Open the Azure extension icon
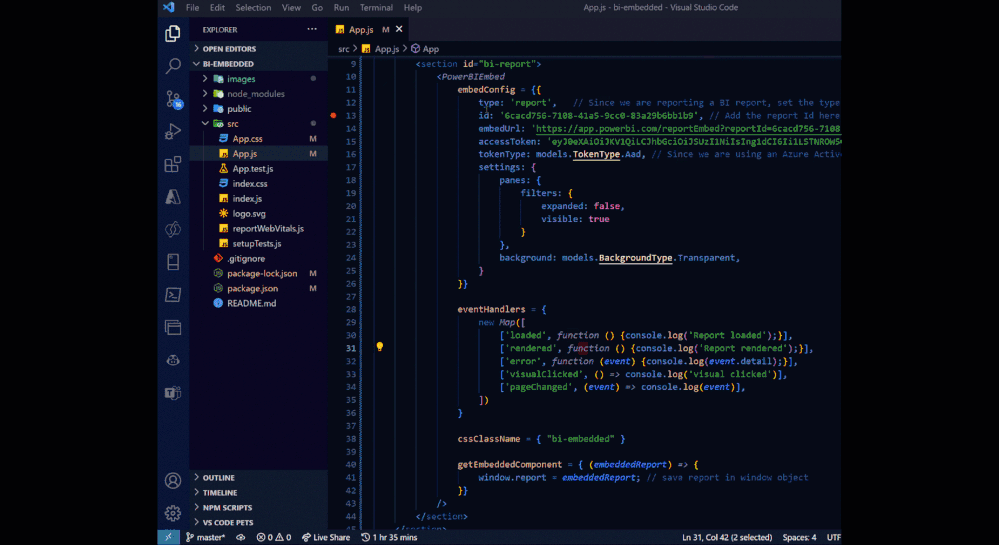999x545 pixels. click(173, 197)
